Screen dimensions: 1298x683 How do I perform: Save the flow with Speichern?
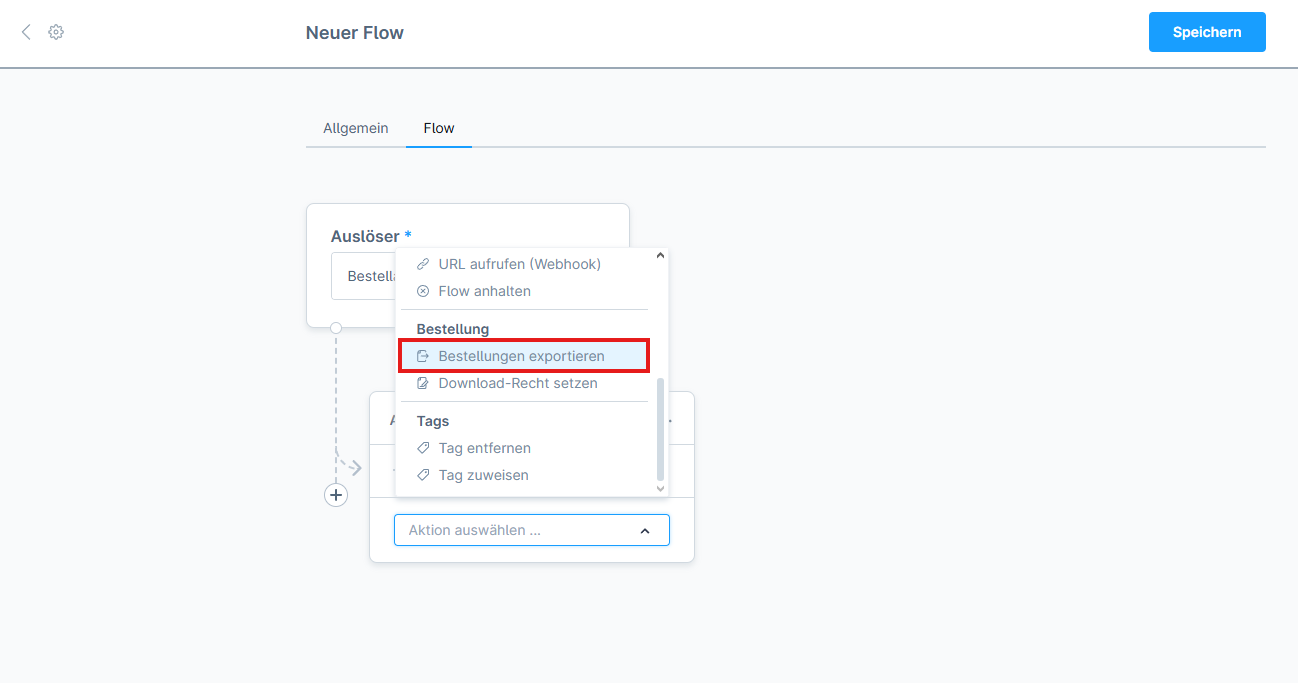(x=1207, y=32)
